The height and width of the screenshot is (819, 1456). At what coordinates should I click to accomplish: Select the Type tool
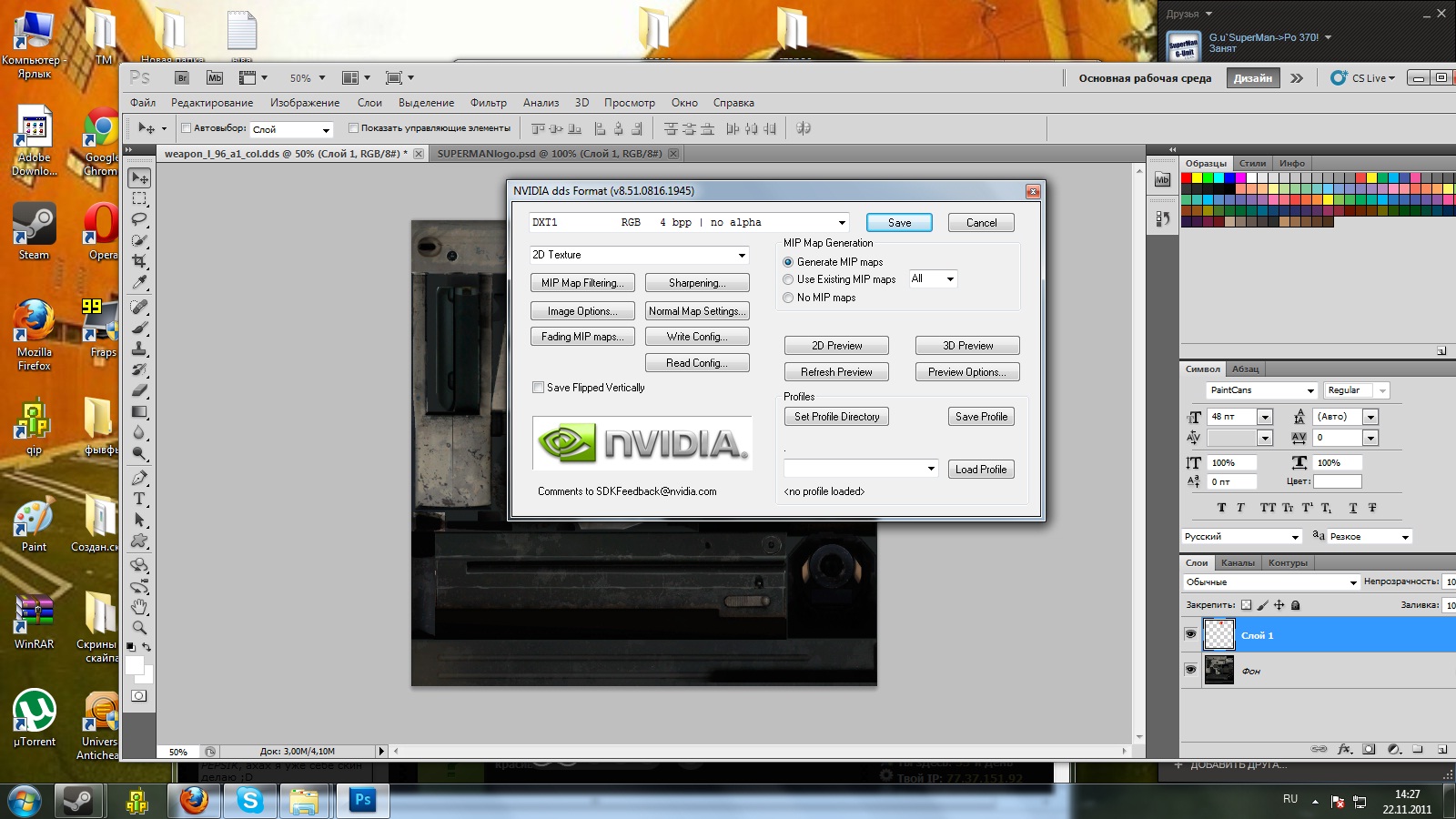click(x=139, y=499)
